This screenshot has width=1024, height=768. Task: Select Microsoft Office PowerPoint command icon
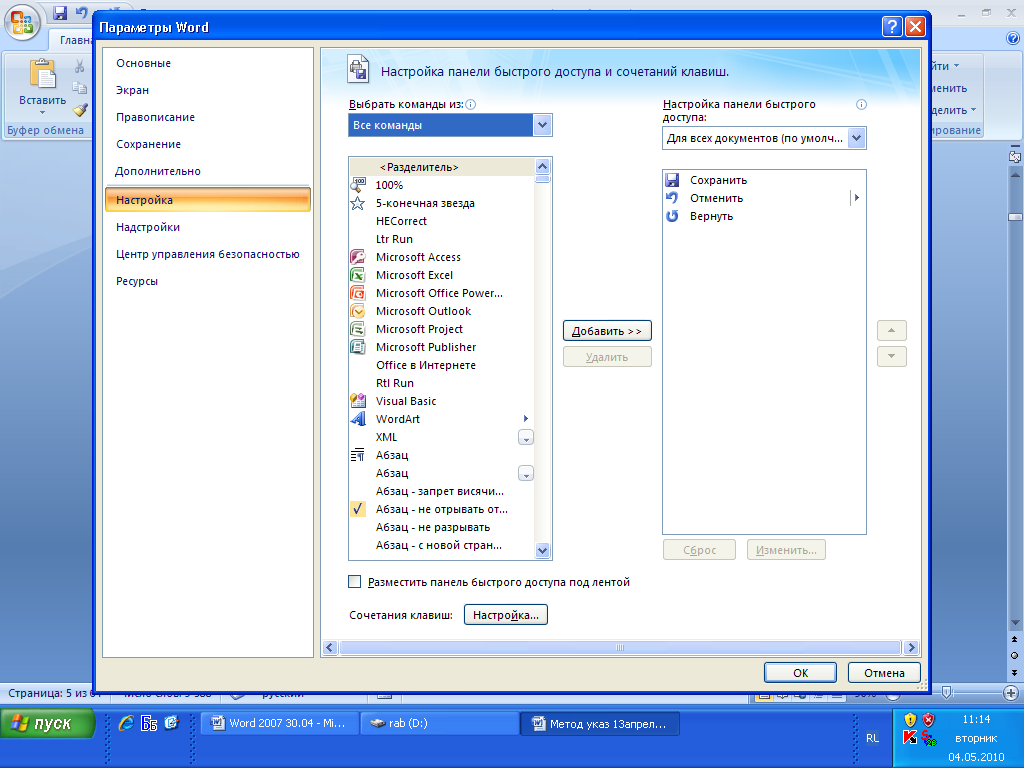tap(358, 293)
